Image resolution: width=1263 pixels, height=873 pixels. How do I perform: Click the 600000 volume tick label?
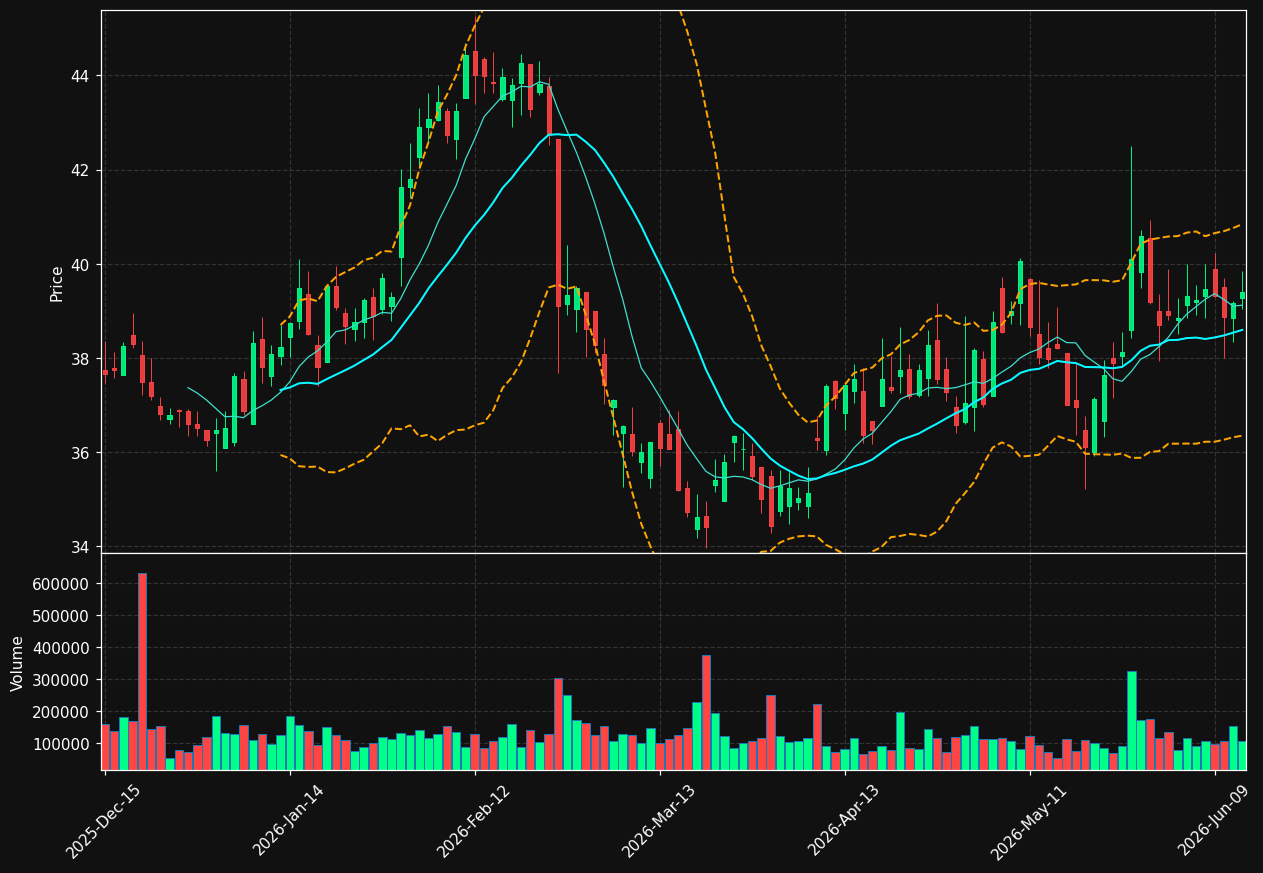[x=62, y=584]
